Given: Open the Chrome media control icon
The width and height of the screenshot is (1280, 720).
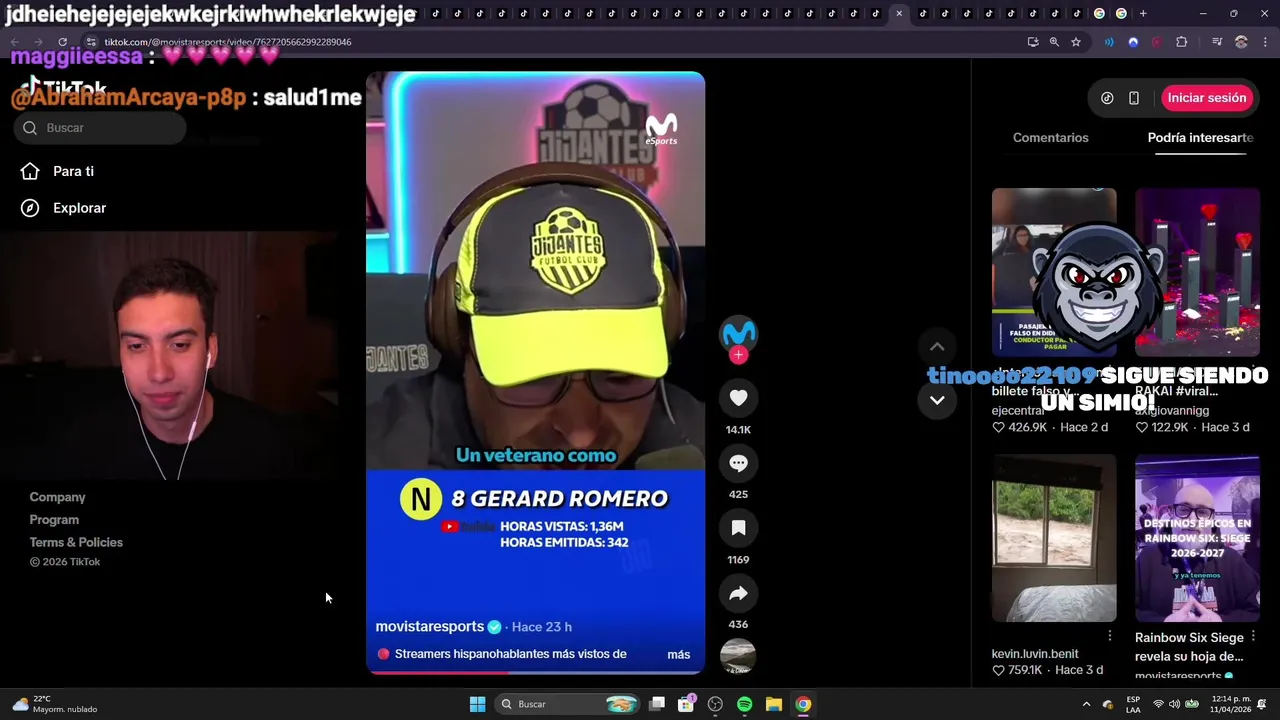Looking at the screenshot, I should (1217, 42).
